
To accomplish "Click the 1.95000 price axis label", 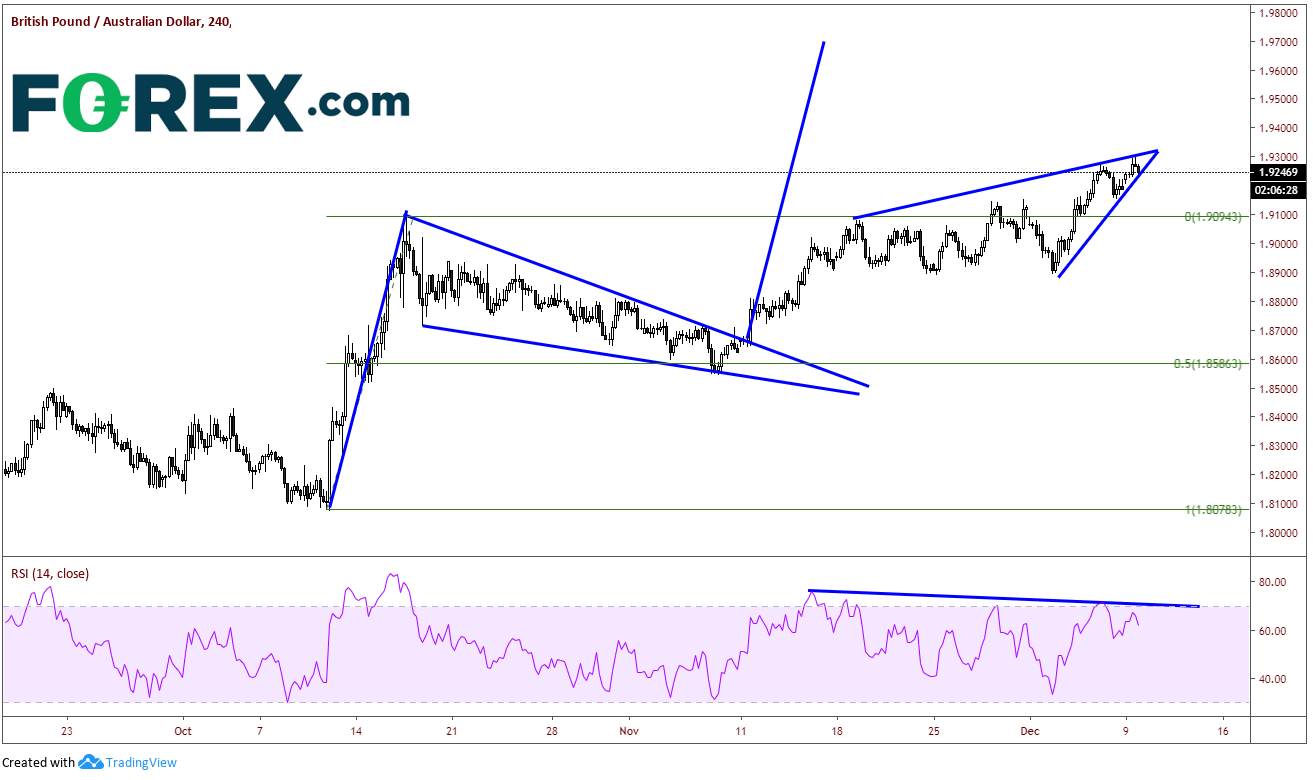I will coord(1280,100).
